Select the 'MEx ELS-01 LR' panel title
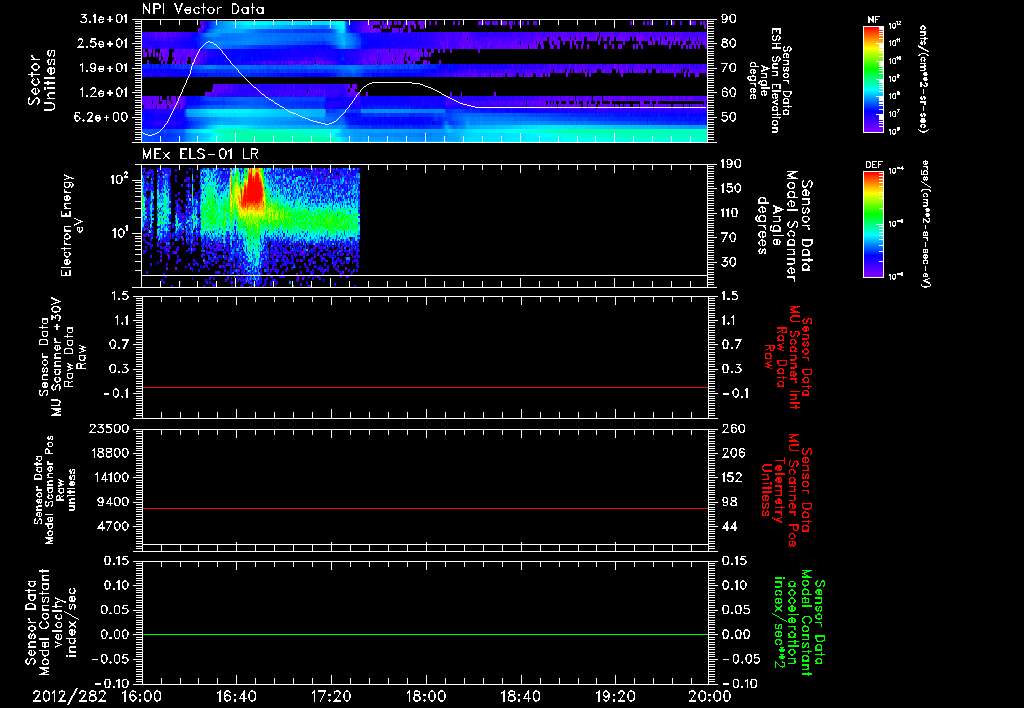Viewport: 1024px width, 708px height. coord(199,154)
